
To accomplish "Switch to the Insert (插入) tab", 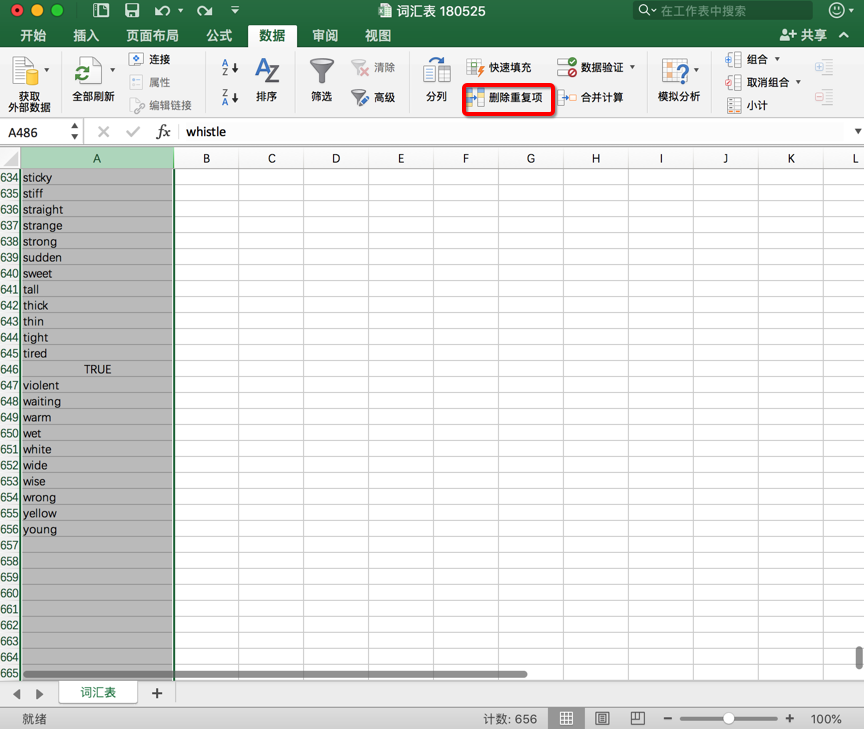I will point(87,36).
